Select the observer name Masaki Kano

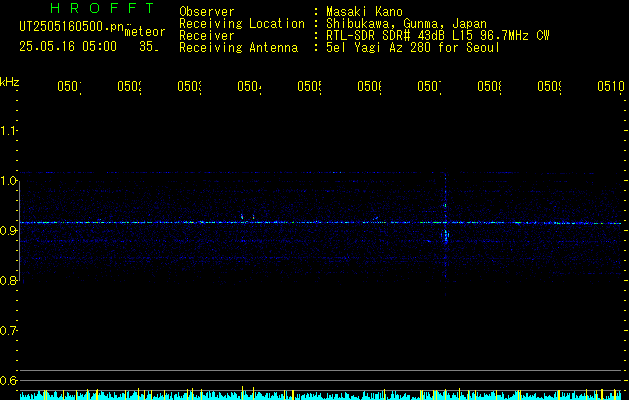[364, 12]
